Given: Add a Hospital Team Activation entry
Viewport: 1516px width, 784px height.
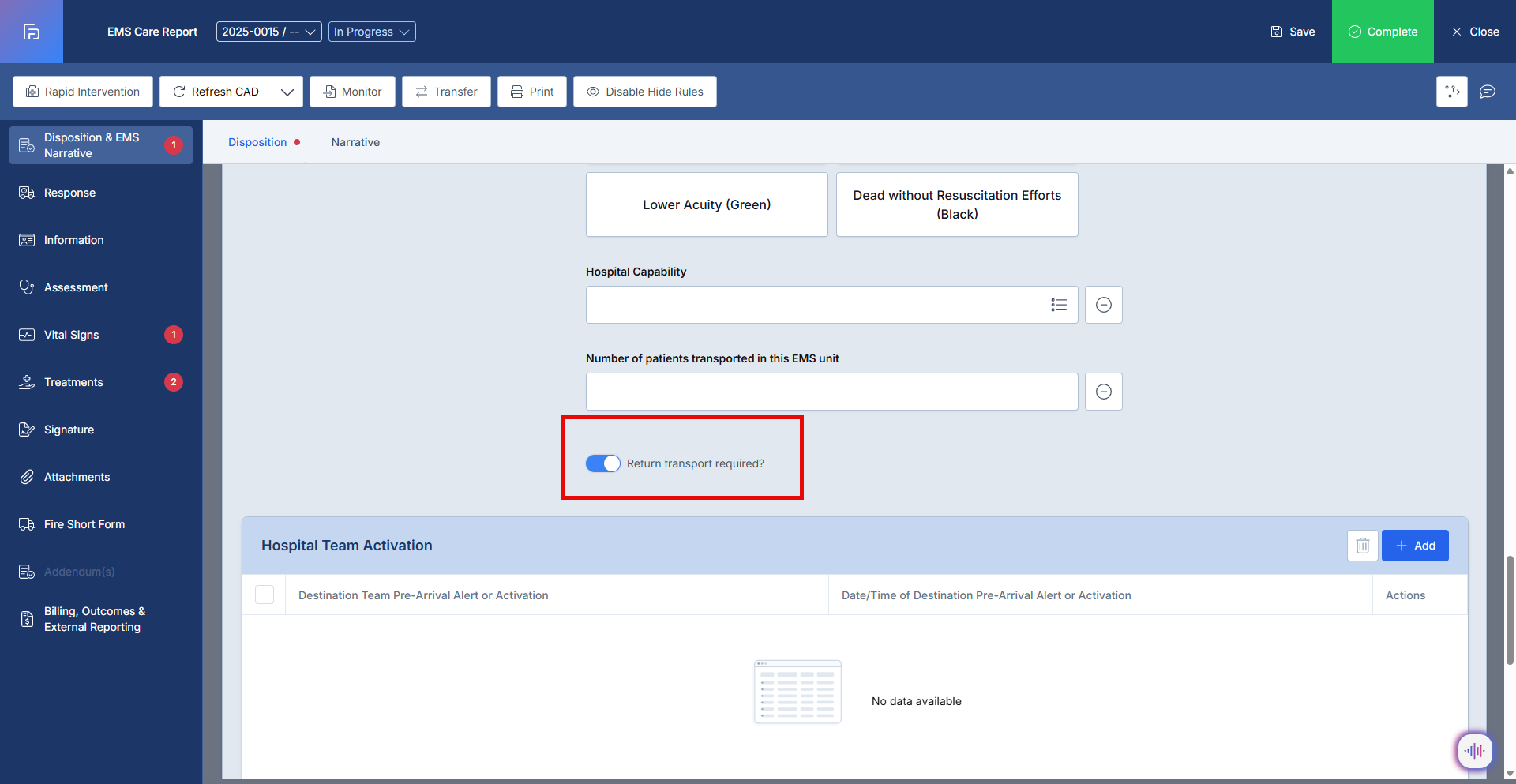Looking at the screenshot, I should [1415, 546].
